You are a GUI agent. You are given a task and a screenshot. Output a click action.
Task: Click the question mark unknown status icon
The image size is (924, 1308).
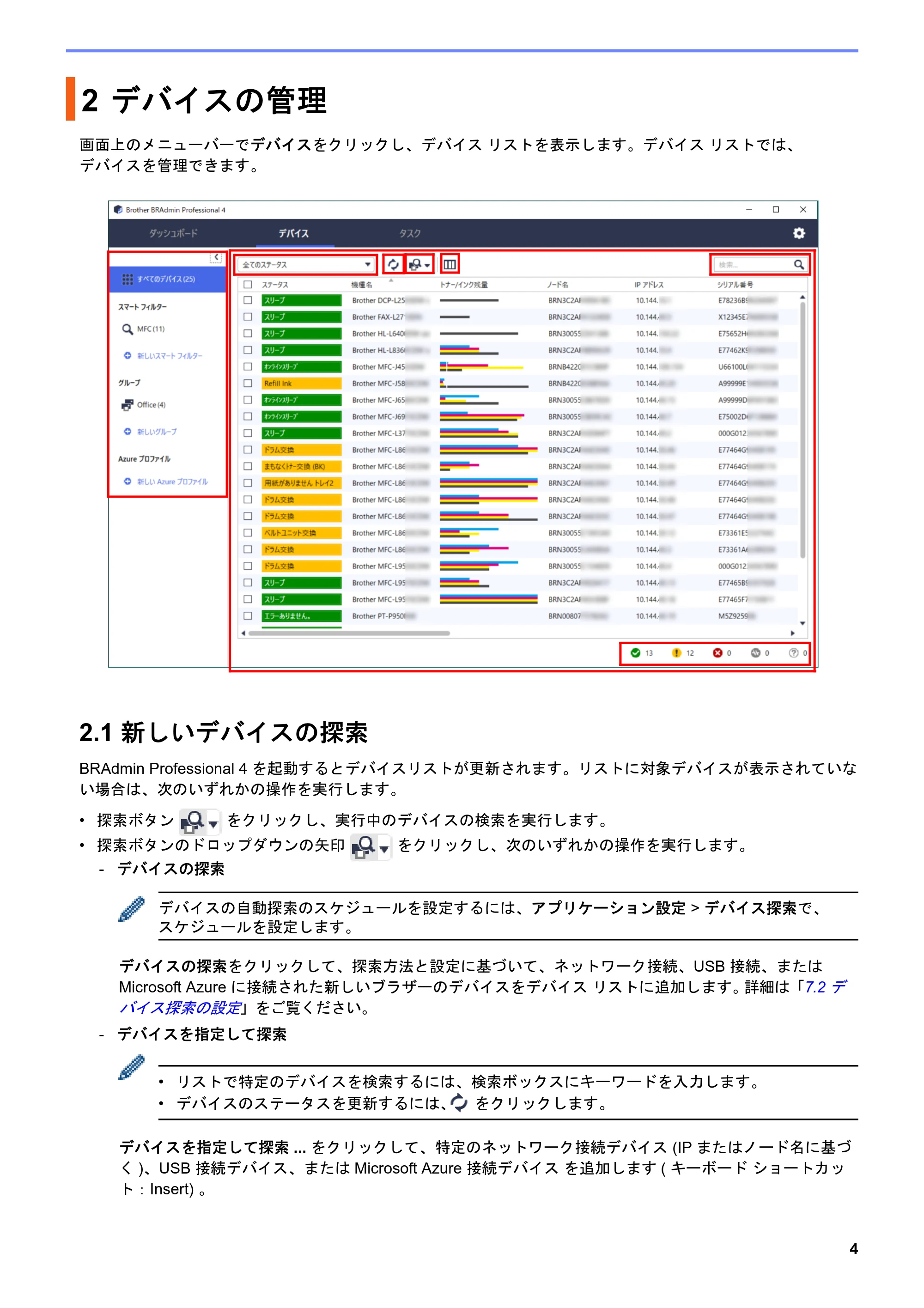[x=793, y=653]
